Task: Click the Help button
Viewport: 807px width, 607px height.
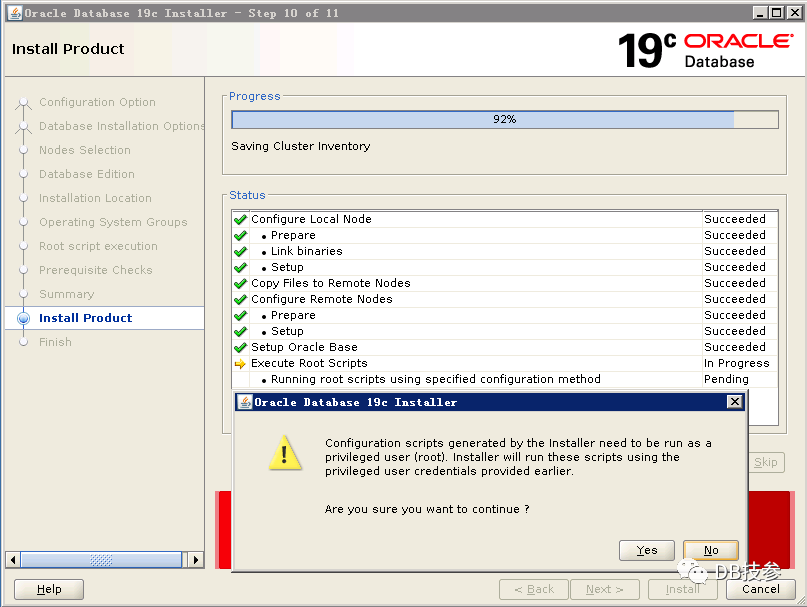Action: (x=49, y=589)
